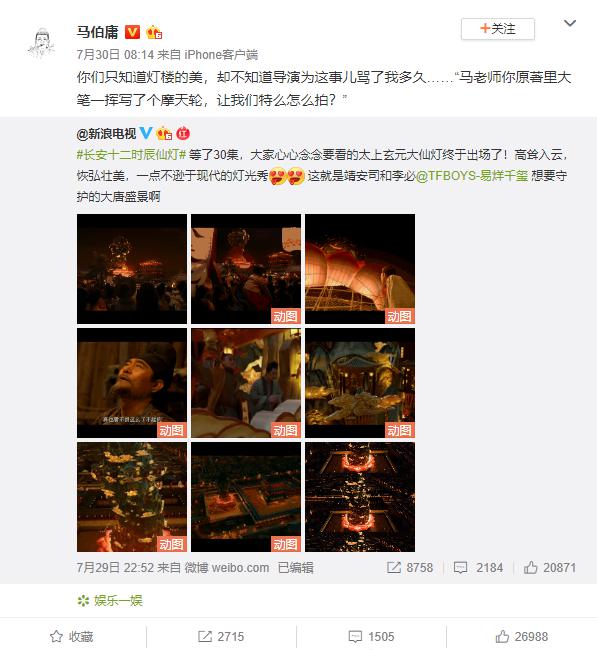Screen dimensions: 597x650
Task: Click the blue V badge beside 新浪电视
Action: [146, 133]
